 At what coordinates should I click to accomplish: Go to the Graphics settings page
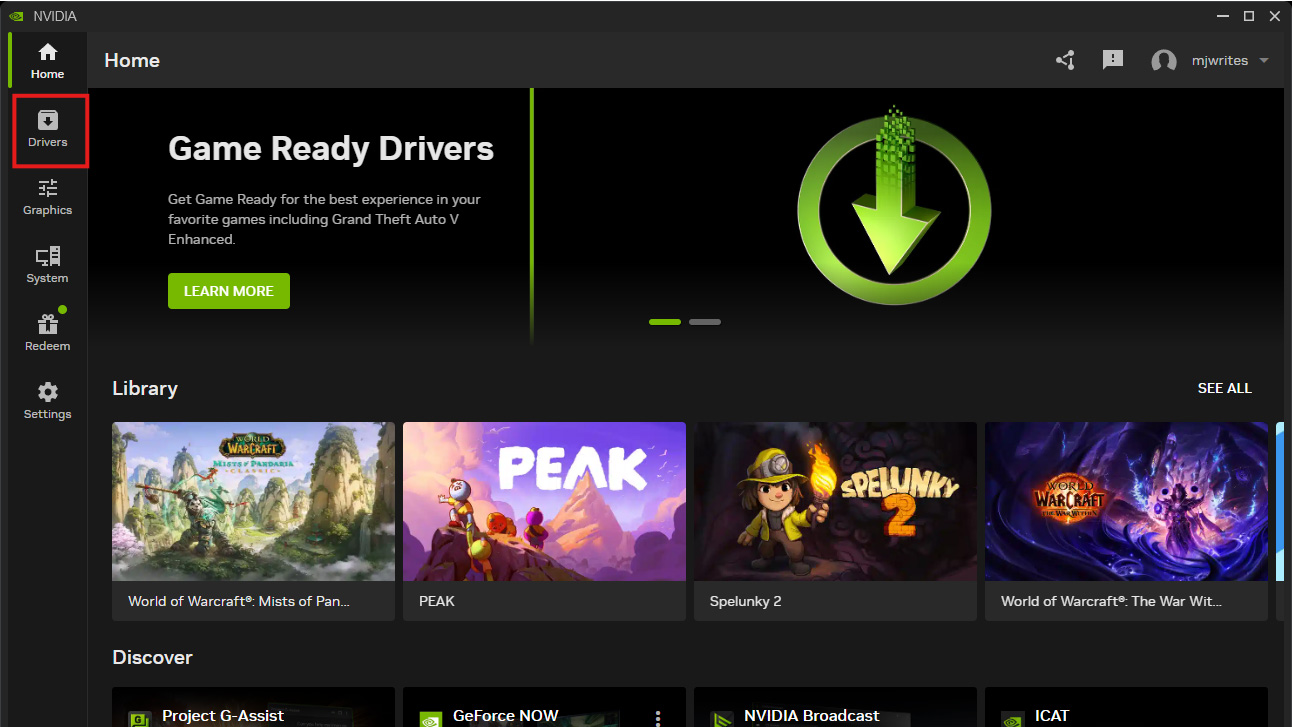click(48, 197)
